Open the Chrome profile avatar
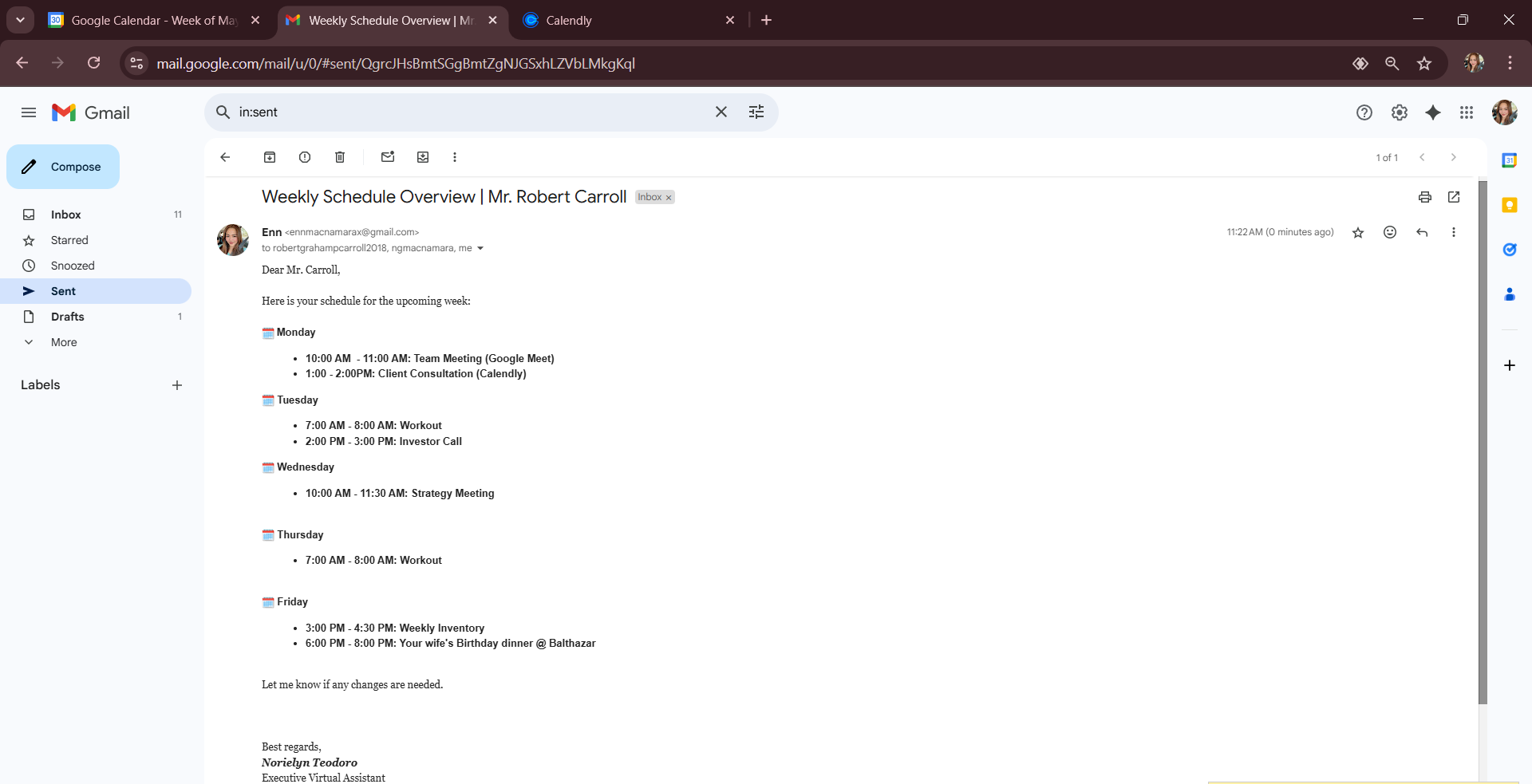Image resolution: width=1532 pixels, height=784 pixels. 1475,63
